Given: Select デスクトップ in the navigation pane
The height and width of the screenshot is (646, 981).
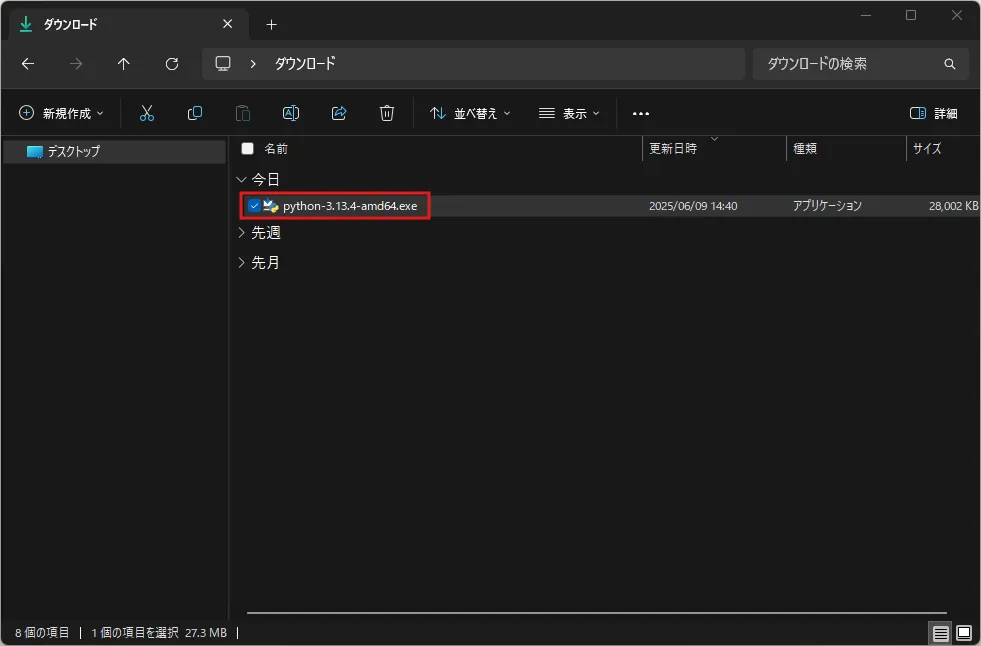Looking at the screenshot, I should [114, 151].
